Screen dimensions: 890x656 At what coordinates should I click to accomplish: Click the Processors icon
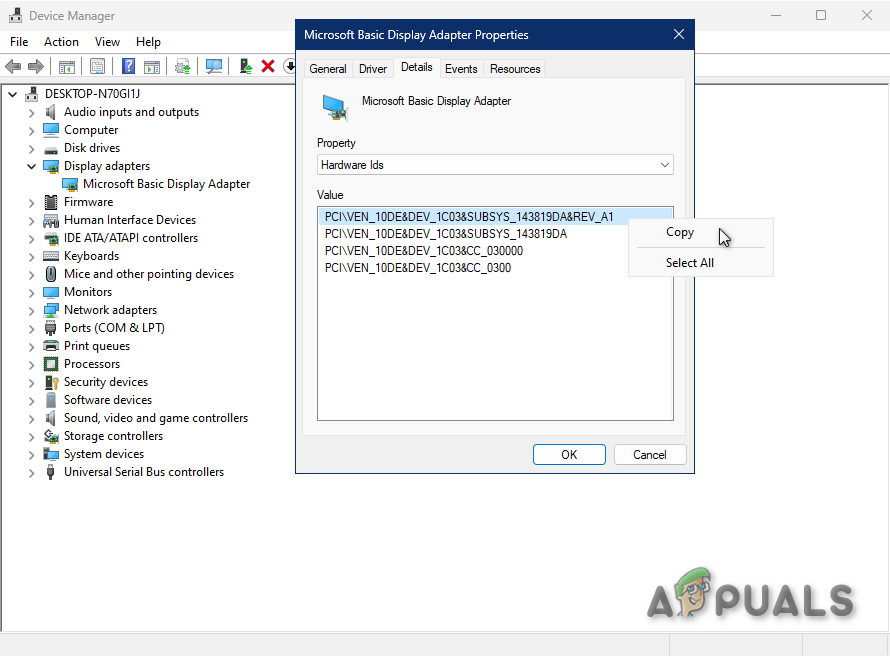click(51, 364)
